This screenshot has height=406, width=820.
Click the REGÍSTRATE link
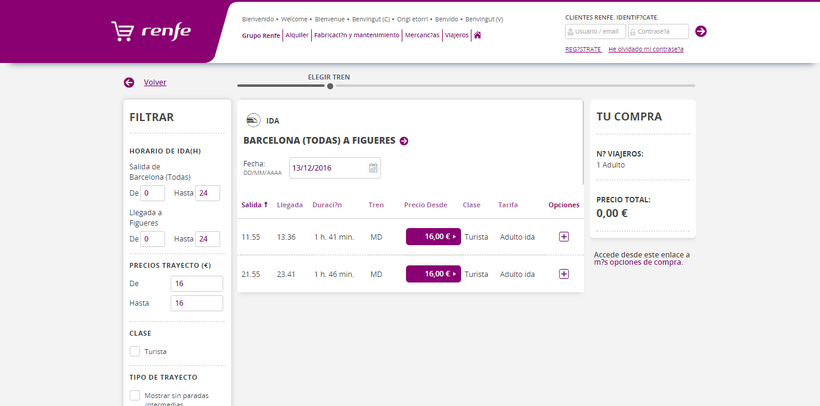(583, 48)
